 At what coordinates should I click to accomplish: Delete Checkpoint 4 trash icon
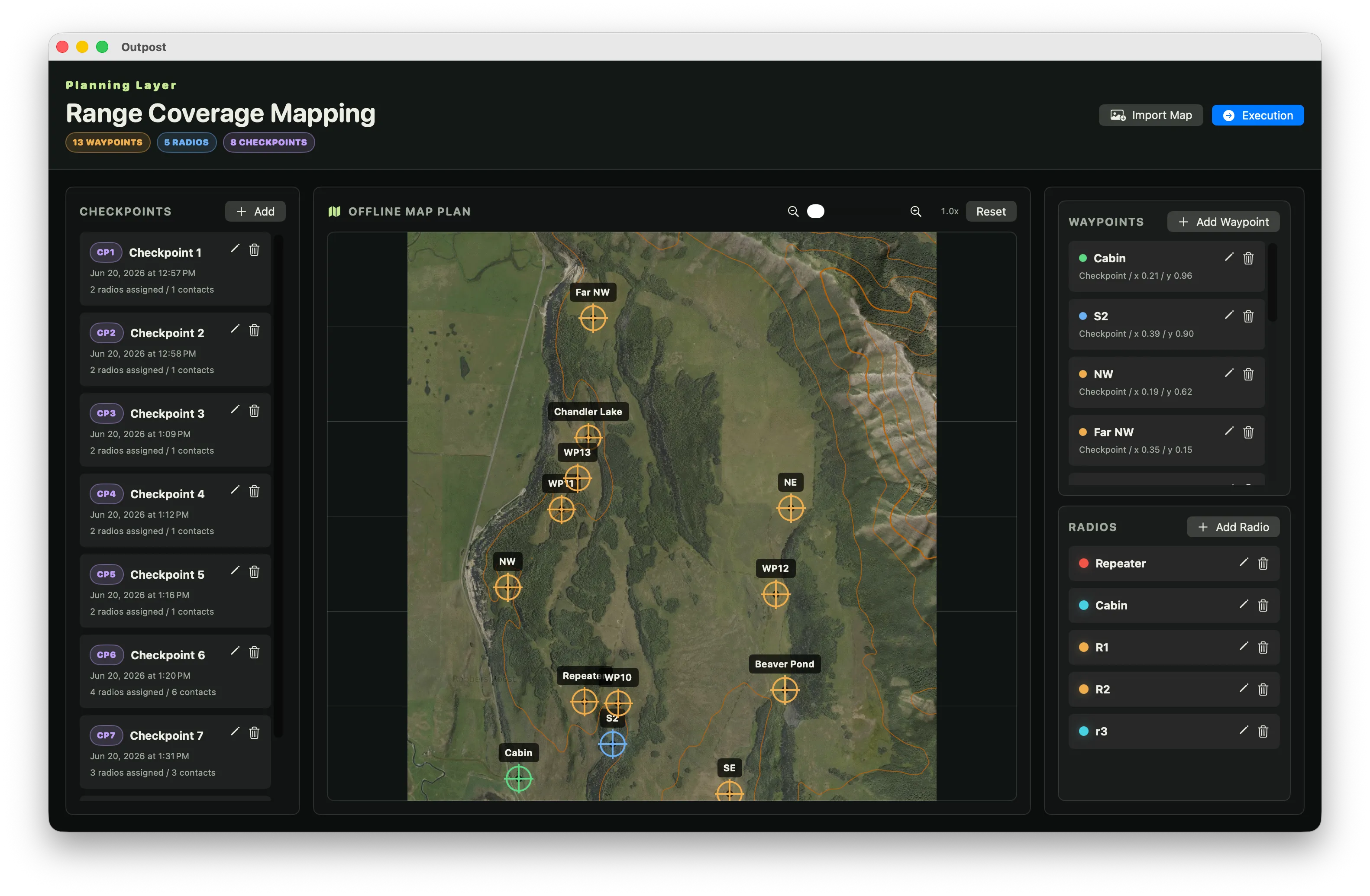pyautogui.click(x=254, y=491)
